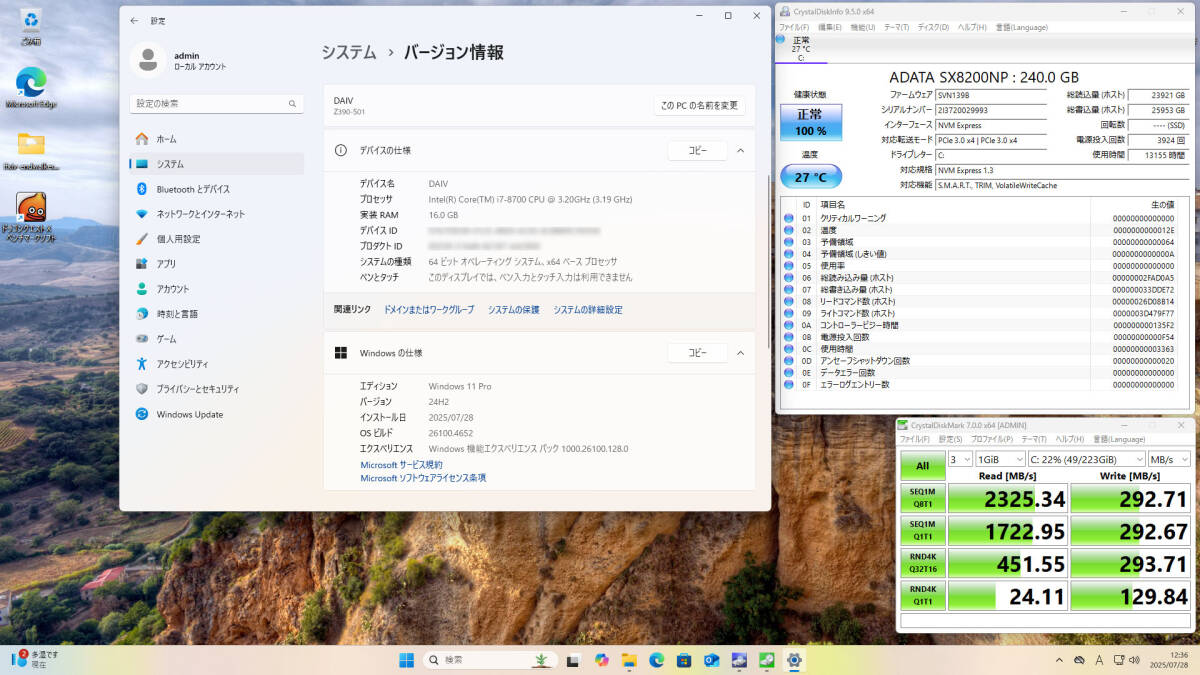Open the clock showing 12:36 on taskbar
Image resolution: width=1200 pixels, height=675 pixels.
pyautogui.click(x=1167, y=660)
